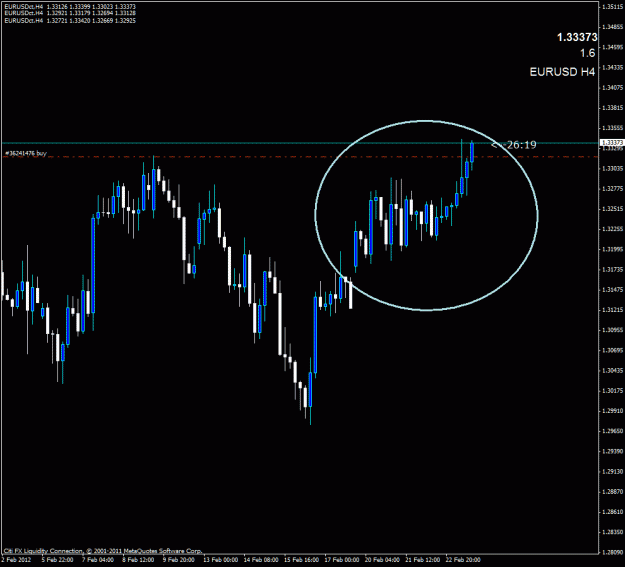Screen dimensions: 625x567
Task: Click the '20 Feb 04:00' time label
Action: [382, 560]
